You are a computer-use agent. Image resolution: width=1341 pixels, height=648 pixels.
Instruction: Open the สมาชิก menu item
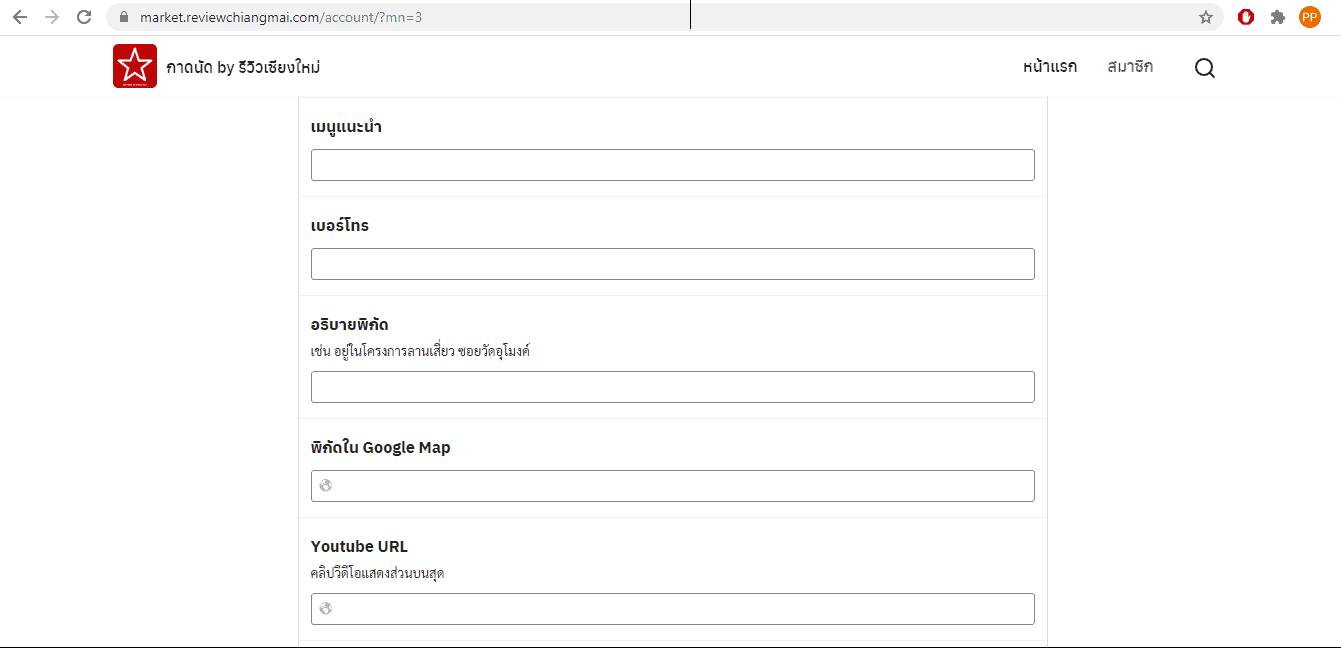point(1130,67)
